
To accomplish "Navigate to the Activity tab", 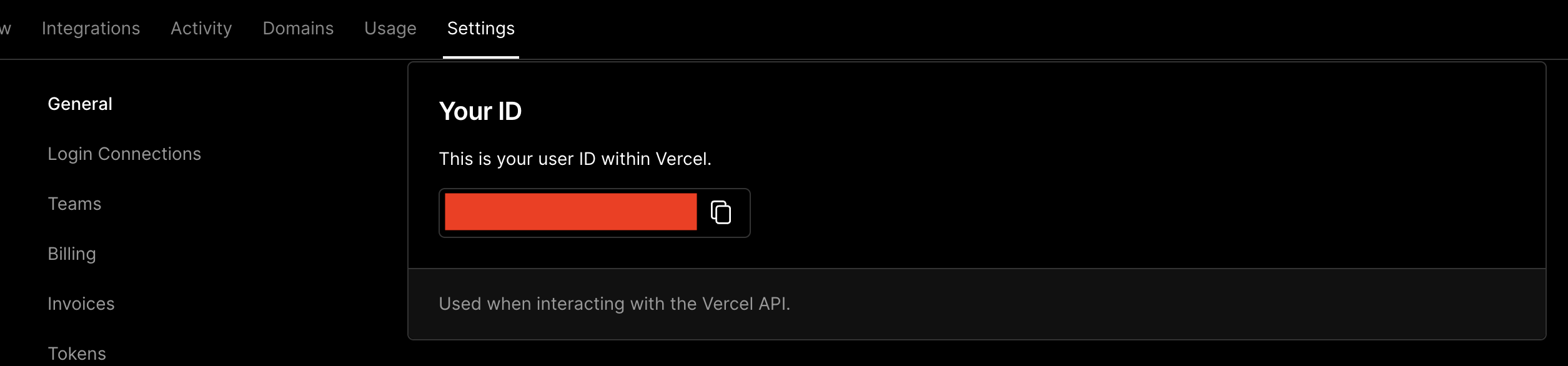I will (201, 28).
